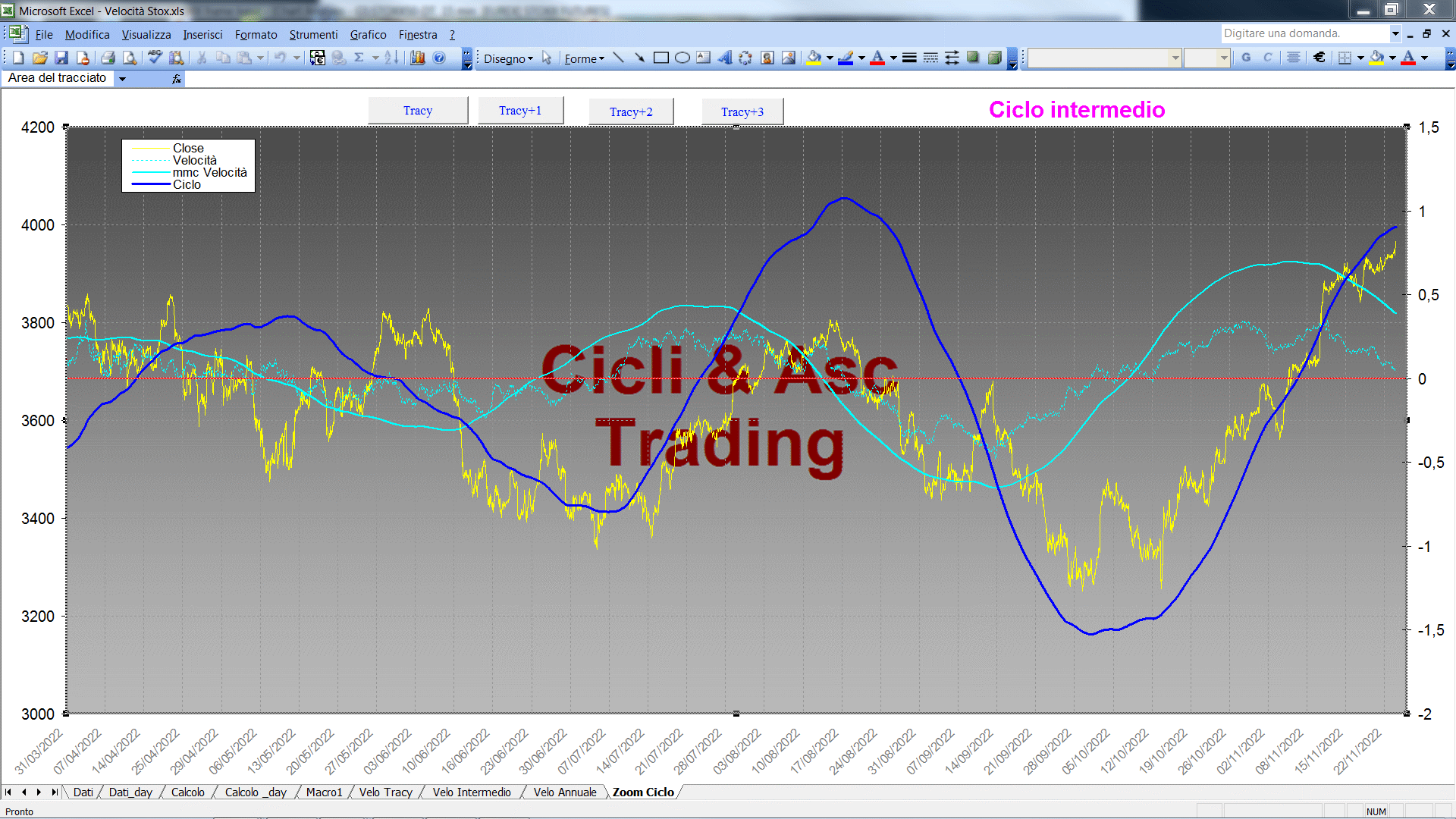This screenshot has height=819, width=1456.
Task: Insert a diagram or organization chart
Action: (745, 58)
